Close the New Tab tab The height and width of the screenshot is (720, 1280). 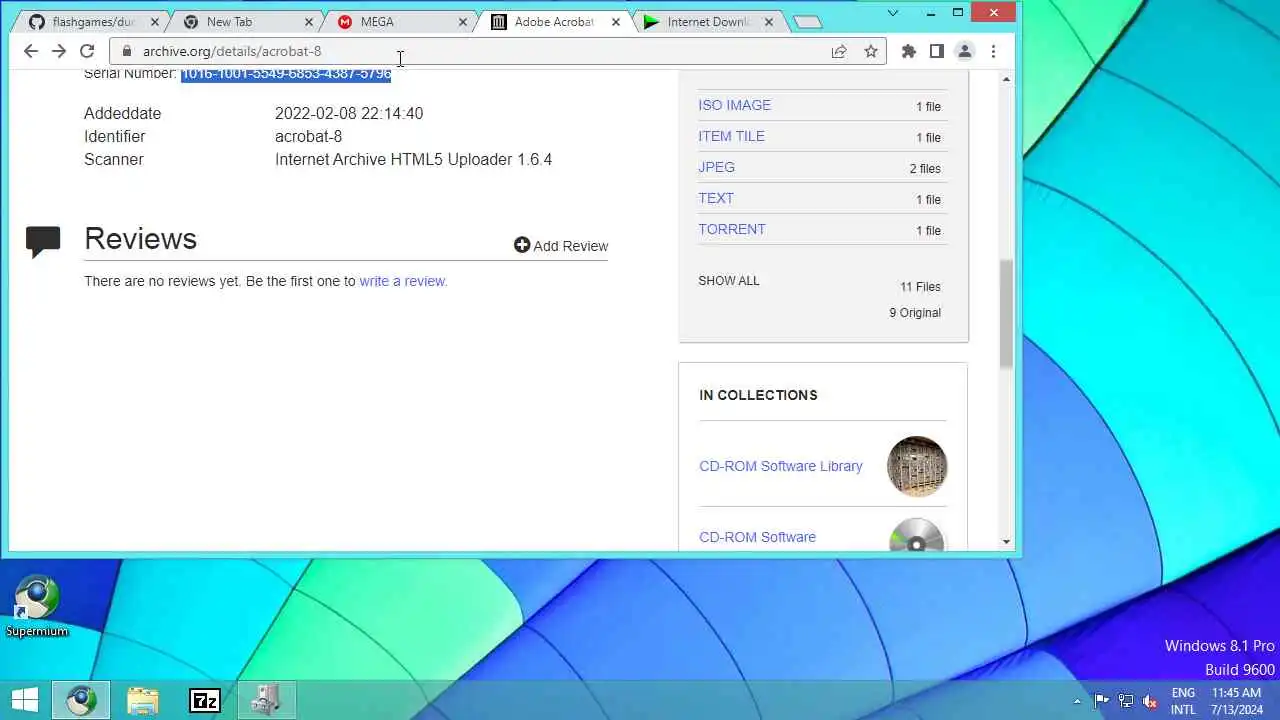tap(309, 22)
